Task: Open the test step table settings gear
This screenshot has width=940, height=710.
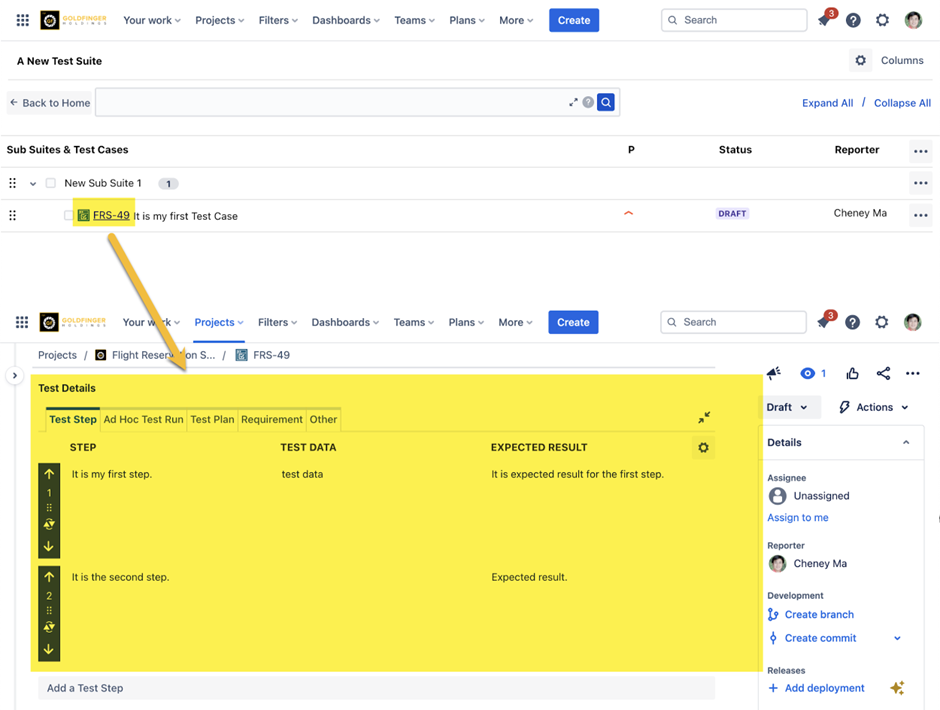Action: [x=703, y=448]
